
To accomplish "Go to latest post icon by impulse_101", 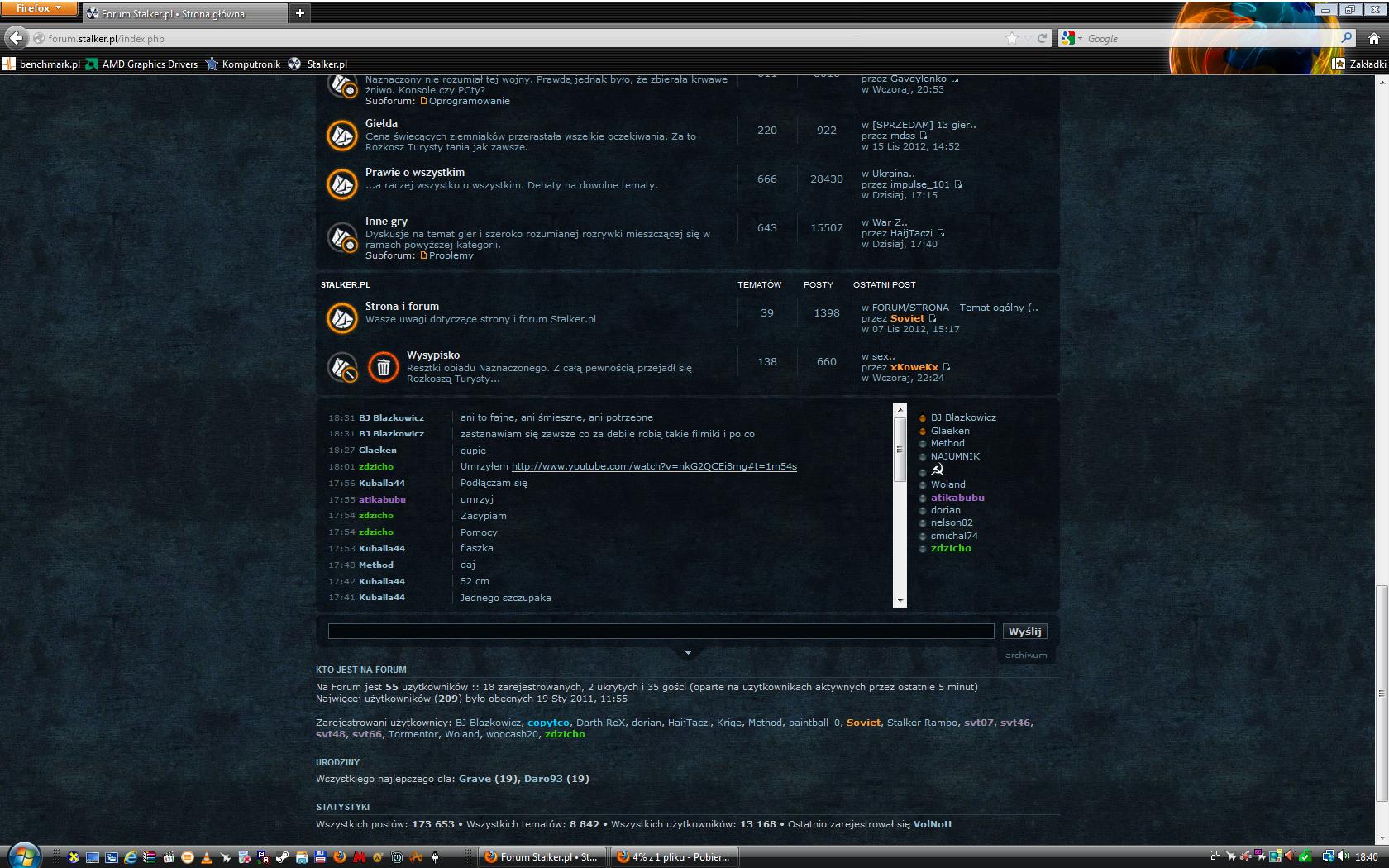I will pos(958,184).
